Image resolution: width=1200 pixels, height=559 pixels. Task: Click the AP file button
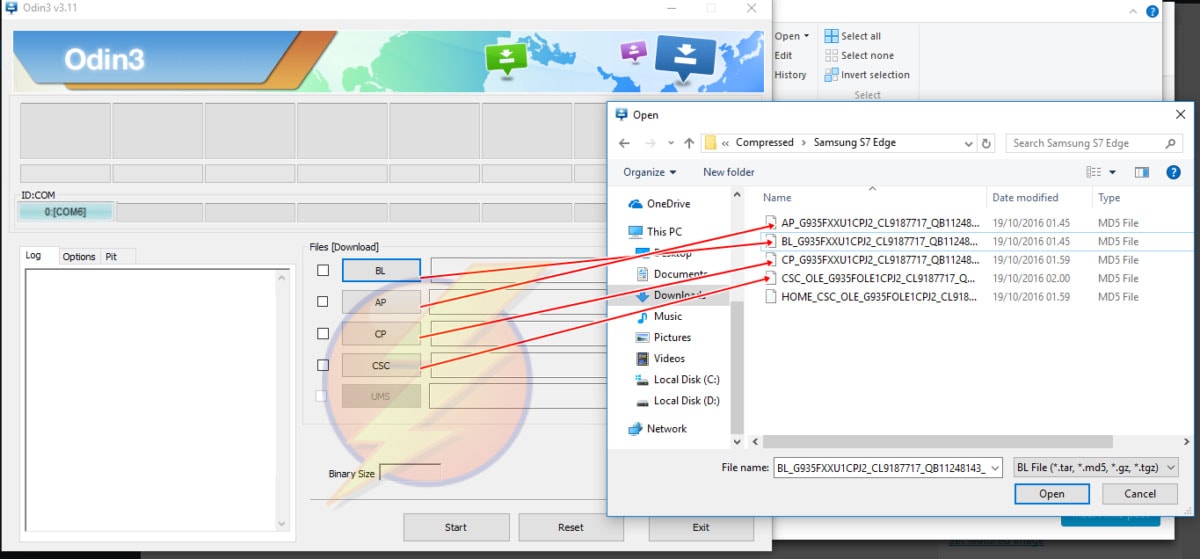tap(381, 302)
